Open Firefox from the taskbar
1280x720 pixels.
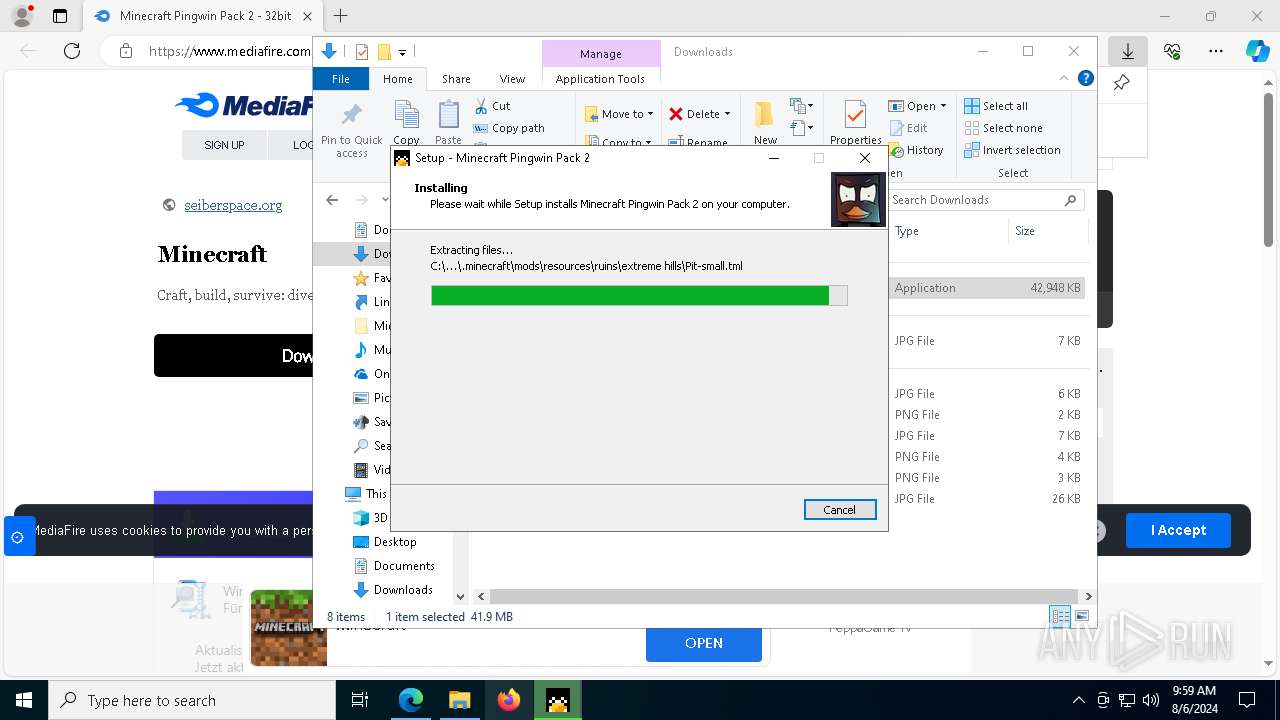[x=509, y=700]
